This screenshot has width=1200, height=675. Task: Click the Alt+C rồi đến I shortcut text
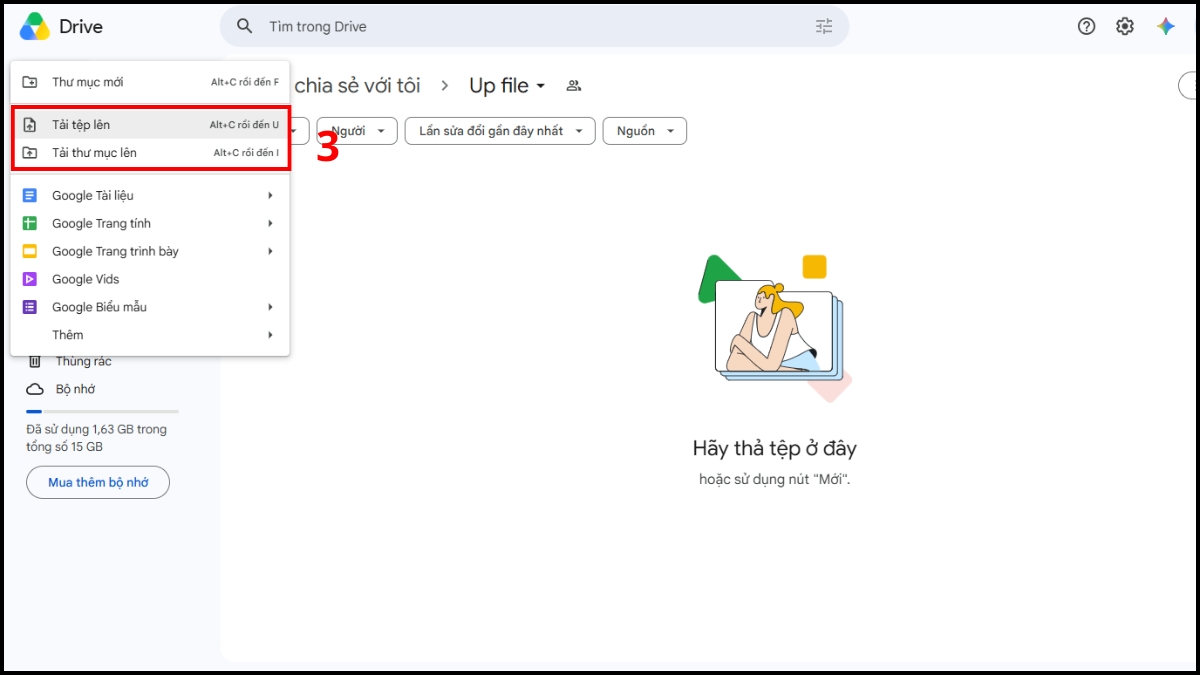point(246,153)
